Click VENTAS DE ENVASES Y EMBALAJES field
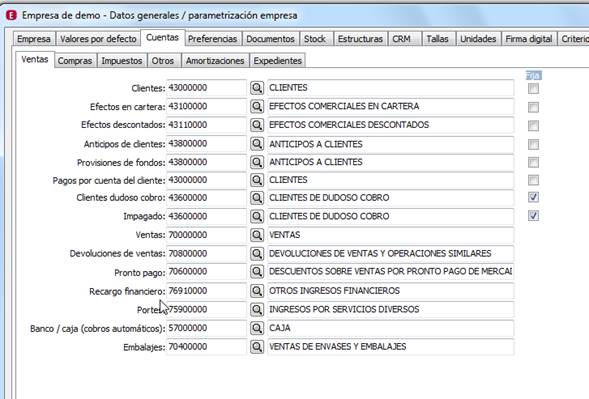 tap(390, 347)
